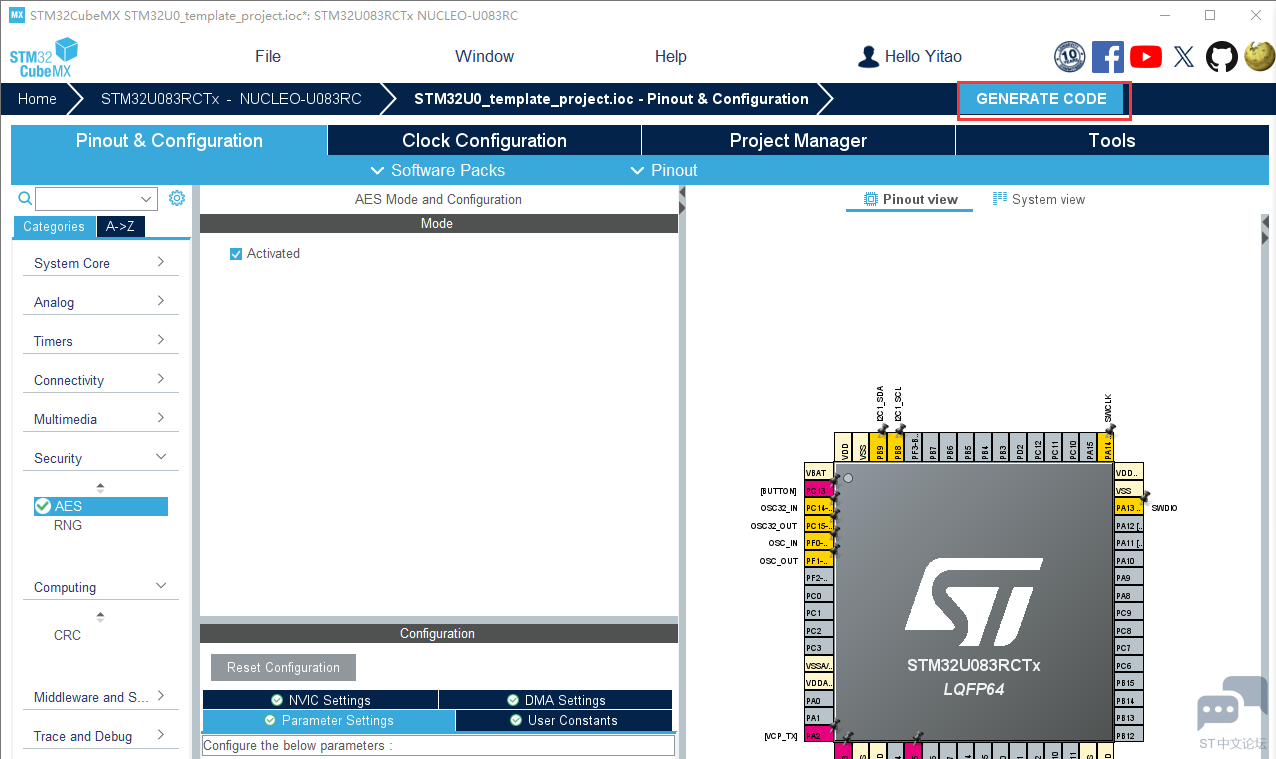This screenshot has width=1276, height=759.
Task: Expand the Trace and Debug category
Action: coord(100,736)
